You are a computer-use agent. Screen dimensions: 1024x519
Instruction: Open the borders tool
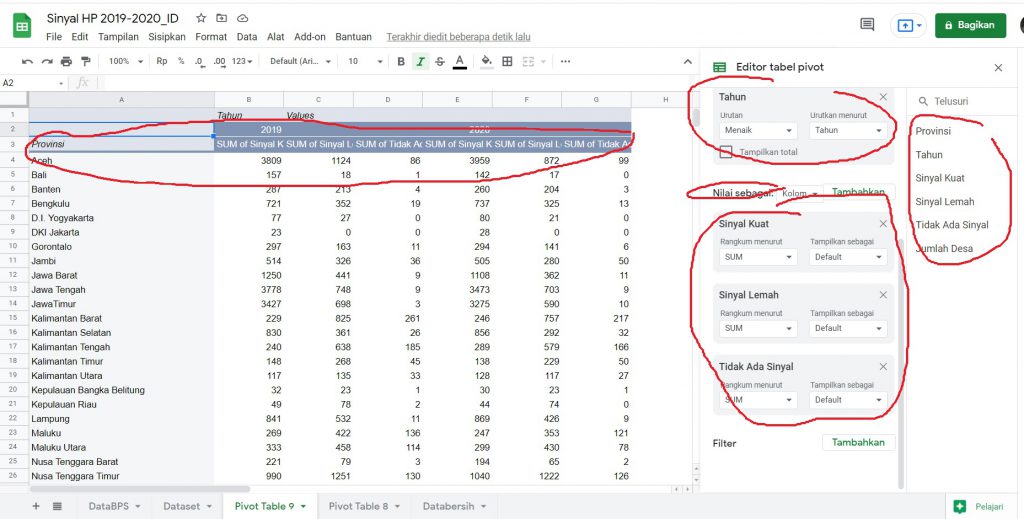[x=507, y=61]
